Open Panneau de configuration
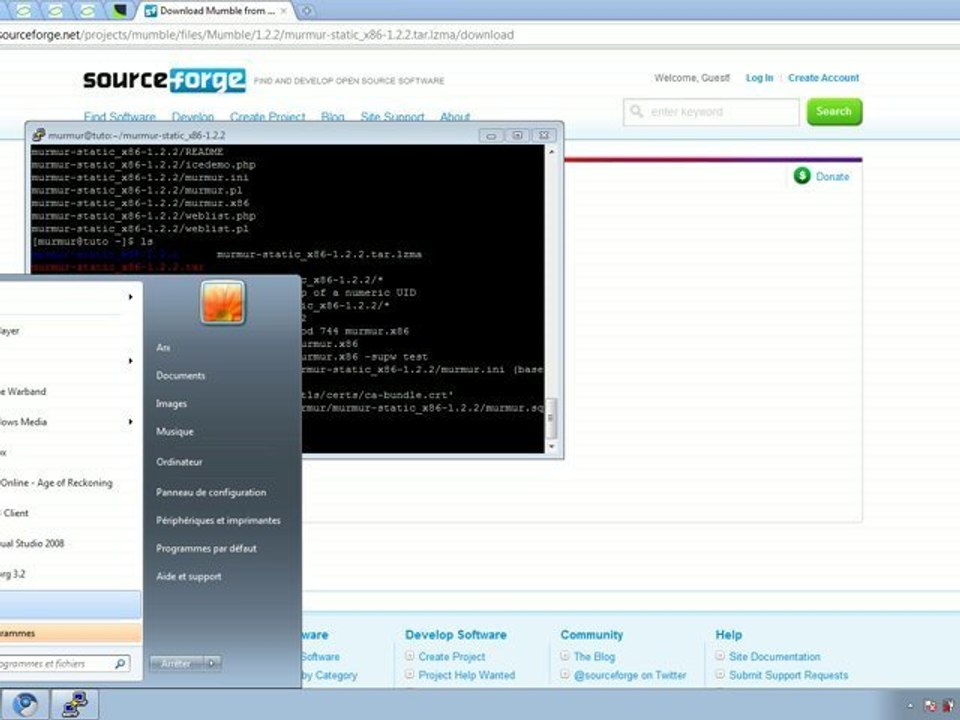This screenshot has height=720, width=960. coord(211,492)
